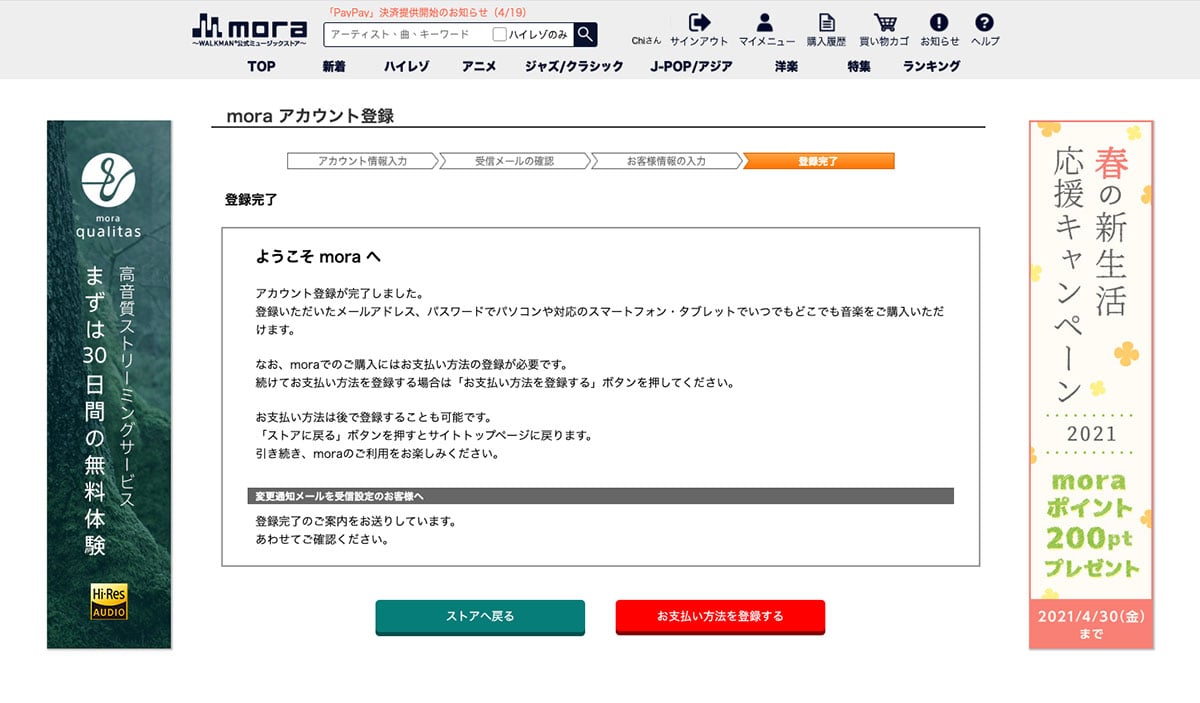Open the 特集 navigation item

(x=858, y=66)
